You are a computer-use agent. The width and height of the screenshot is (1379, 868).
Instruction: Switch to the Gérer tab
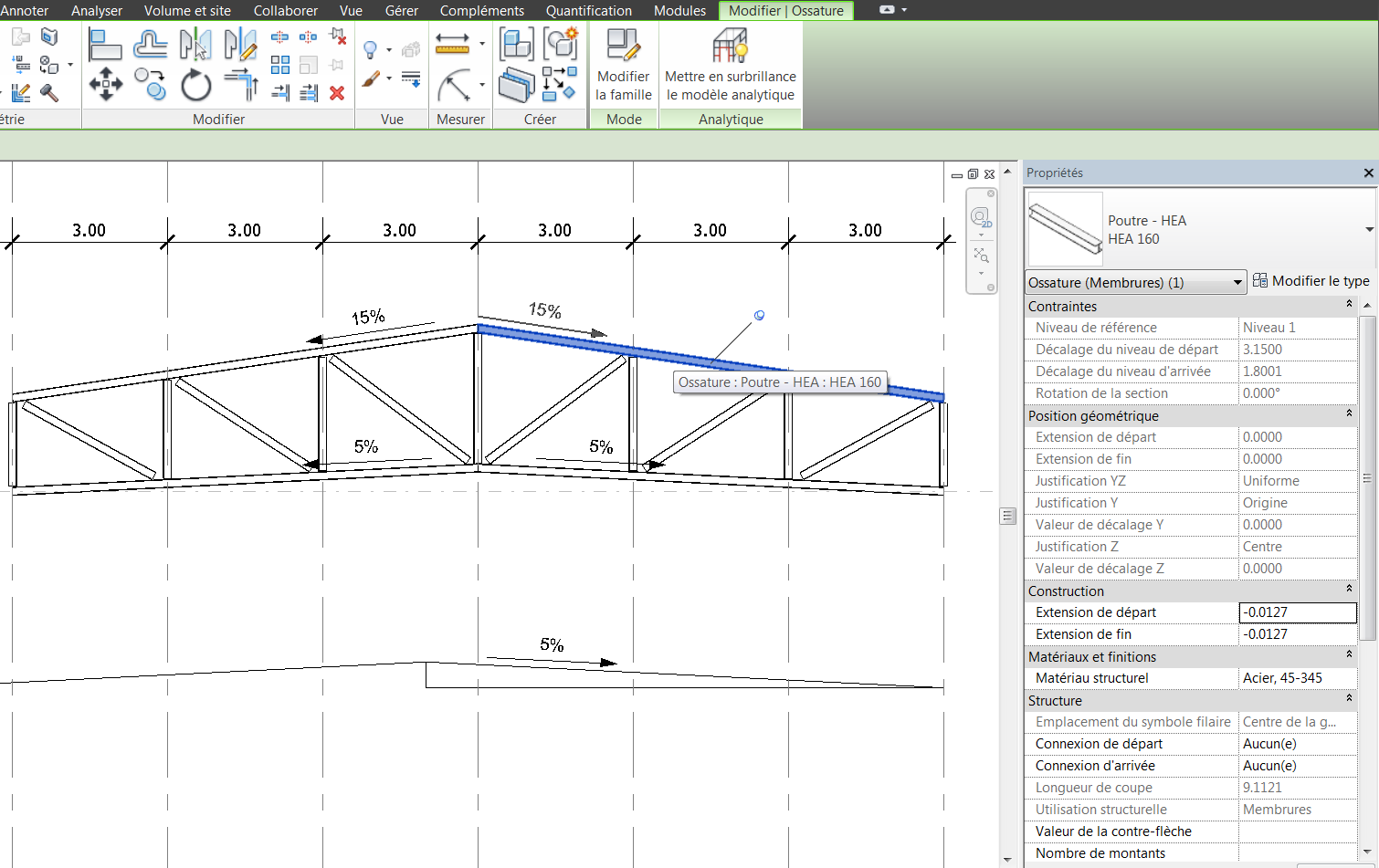[x=402, y=11]
